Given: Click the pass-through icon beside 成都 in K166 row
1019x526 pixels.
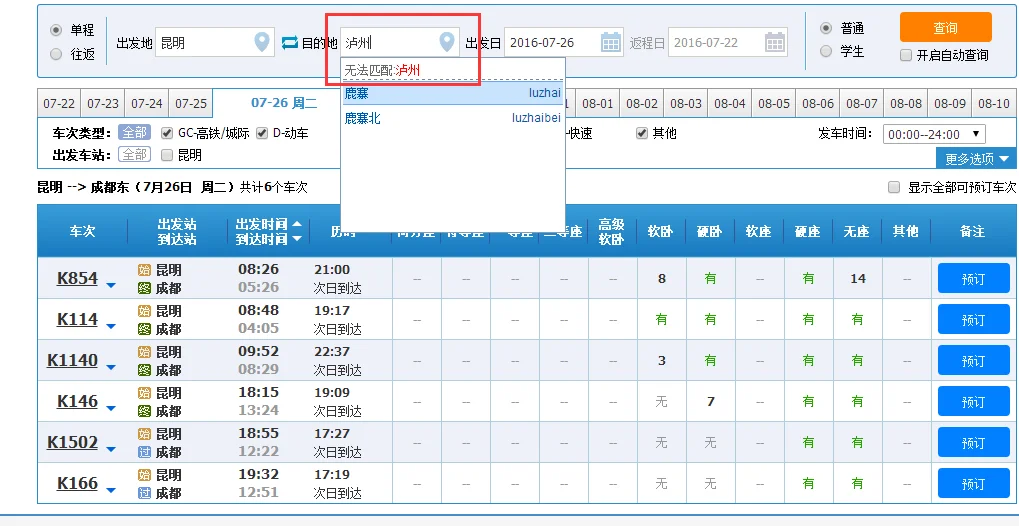Looking at the screenshot, I should (144, 493).
